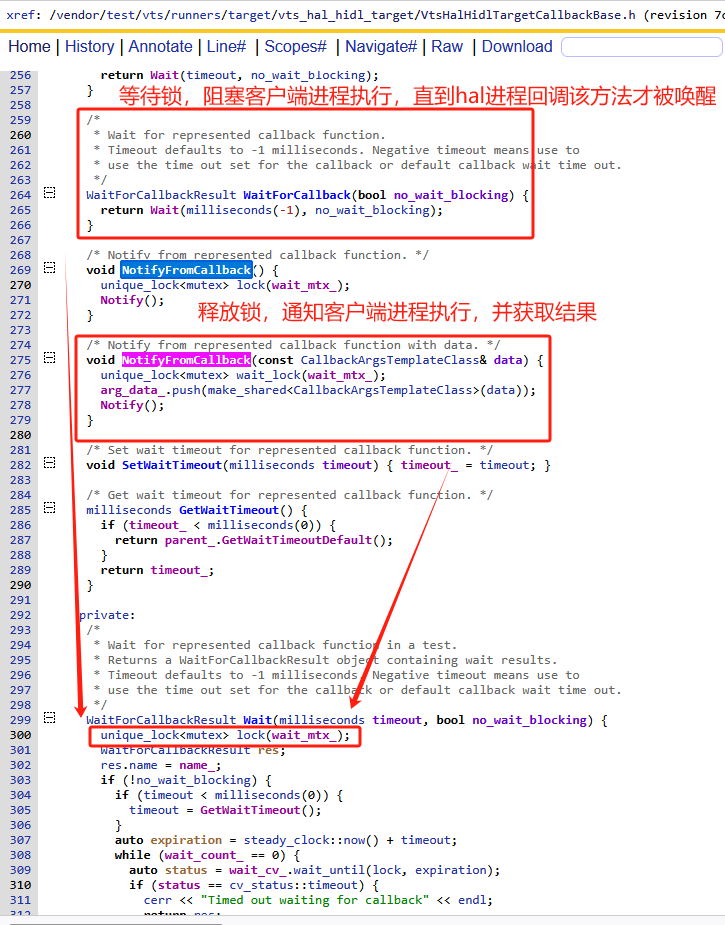
Task: Jump to line number 310
Action: coord(21,885)
